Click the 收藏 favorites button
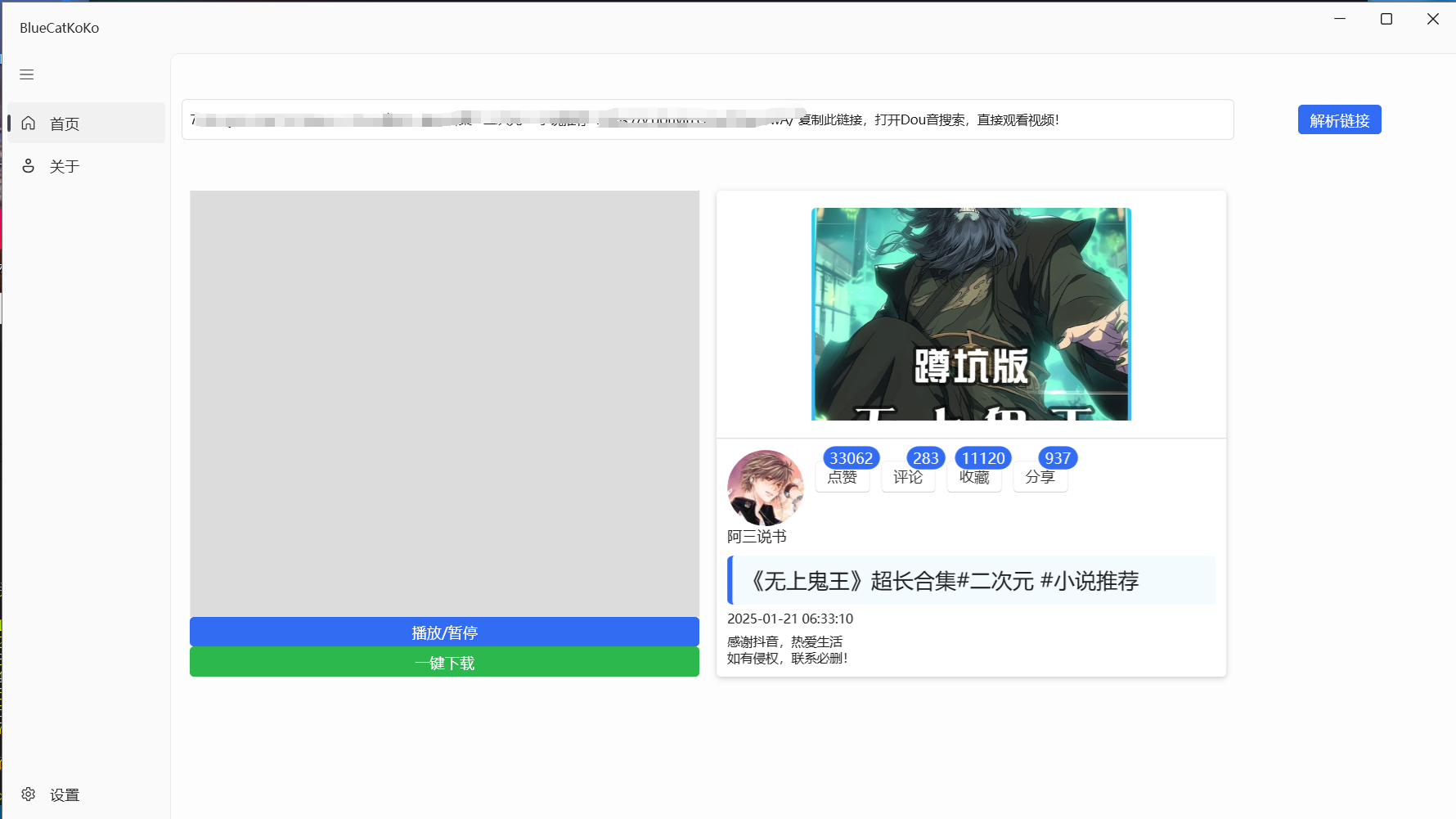This screenshot has height=819, width=1456. tap(974, 477)
